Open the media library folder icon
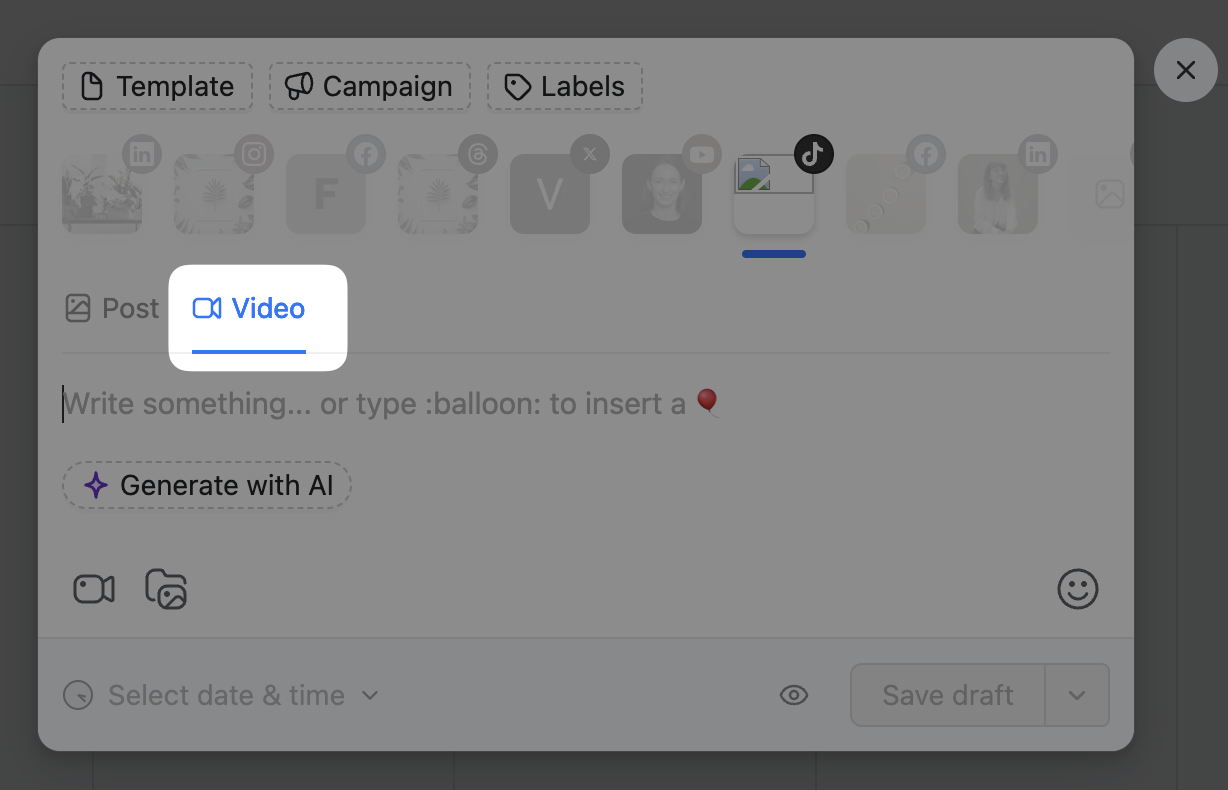This screenshot has width=1228, height=790. (166, 589)
